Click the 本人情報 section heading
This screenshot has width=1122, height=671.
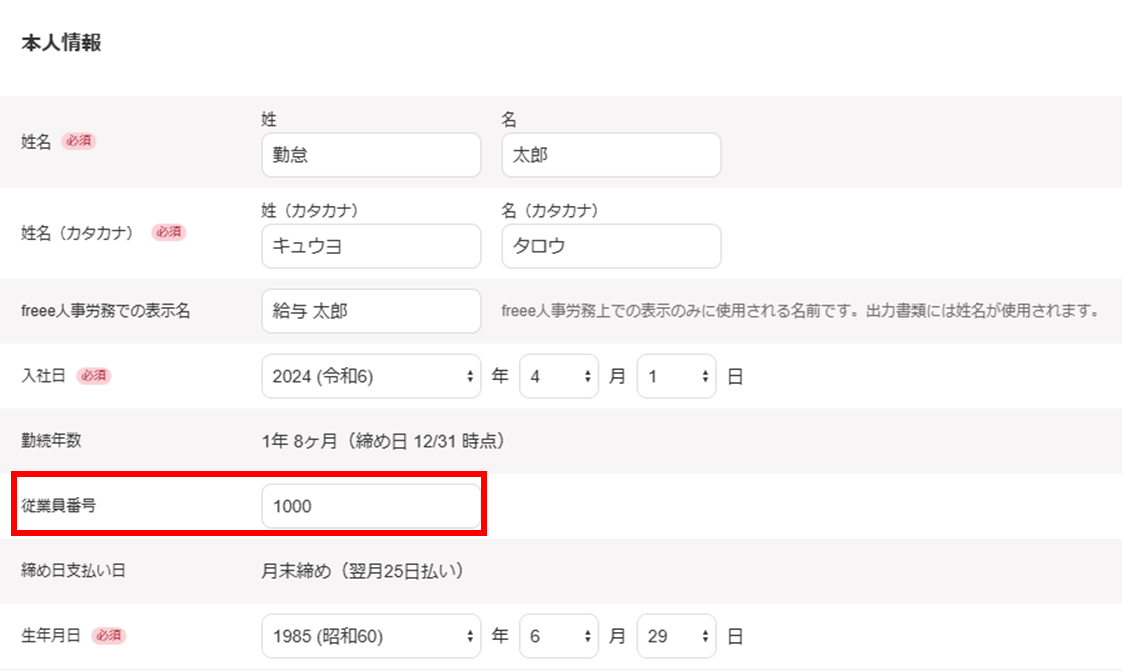pyautogui.click(x=61, y=44)
